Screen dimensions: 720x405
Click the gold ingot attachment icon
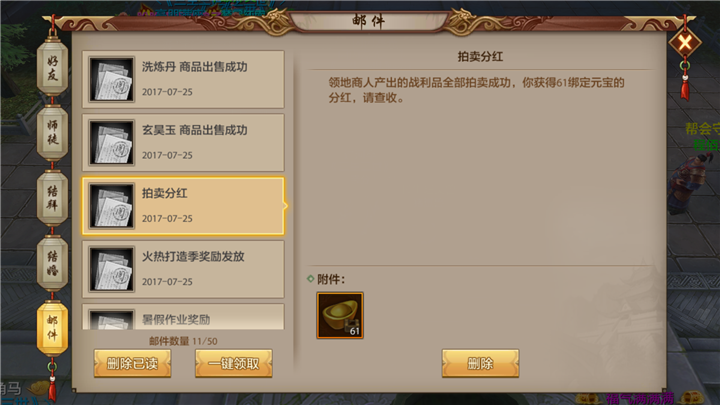340,315
